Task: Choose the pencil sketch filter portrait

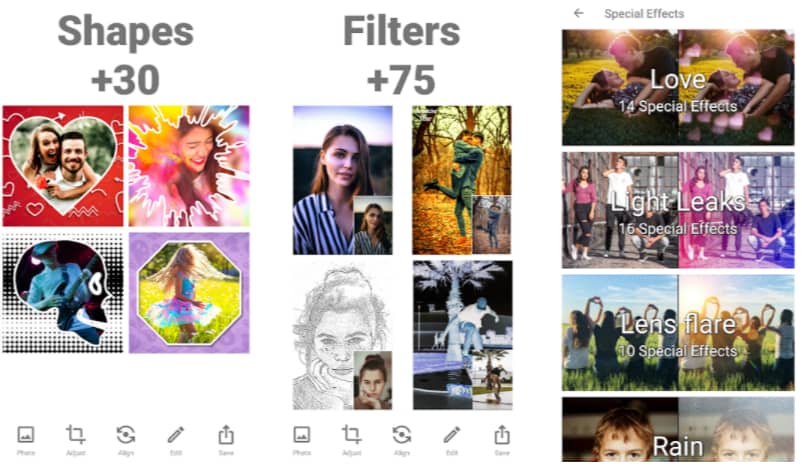Action: tap(343, 335)
